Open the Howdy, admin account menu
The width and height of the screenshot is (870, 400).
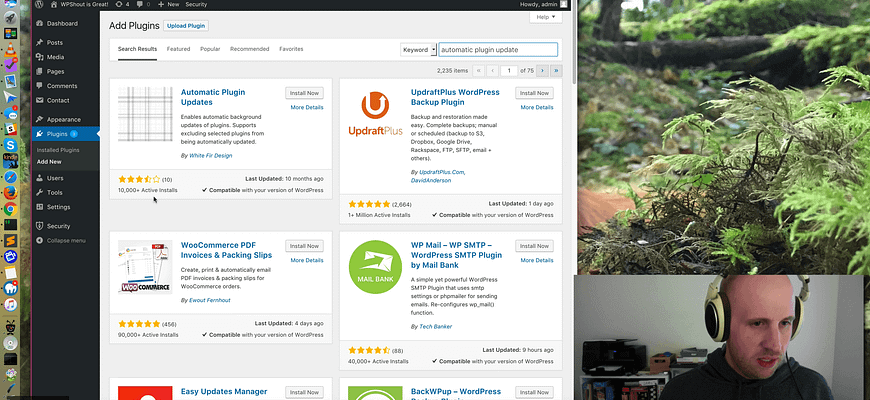[x=543, y=4]
